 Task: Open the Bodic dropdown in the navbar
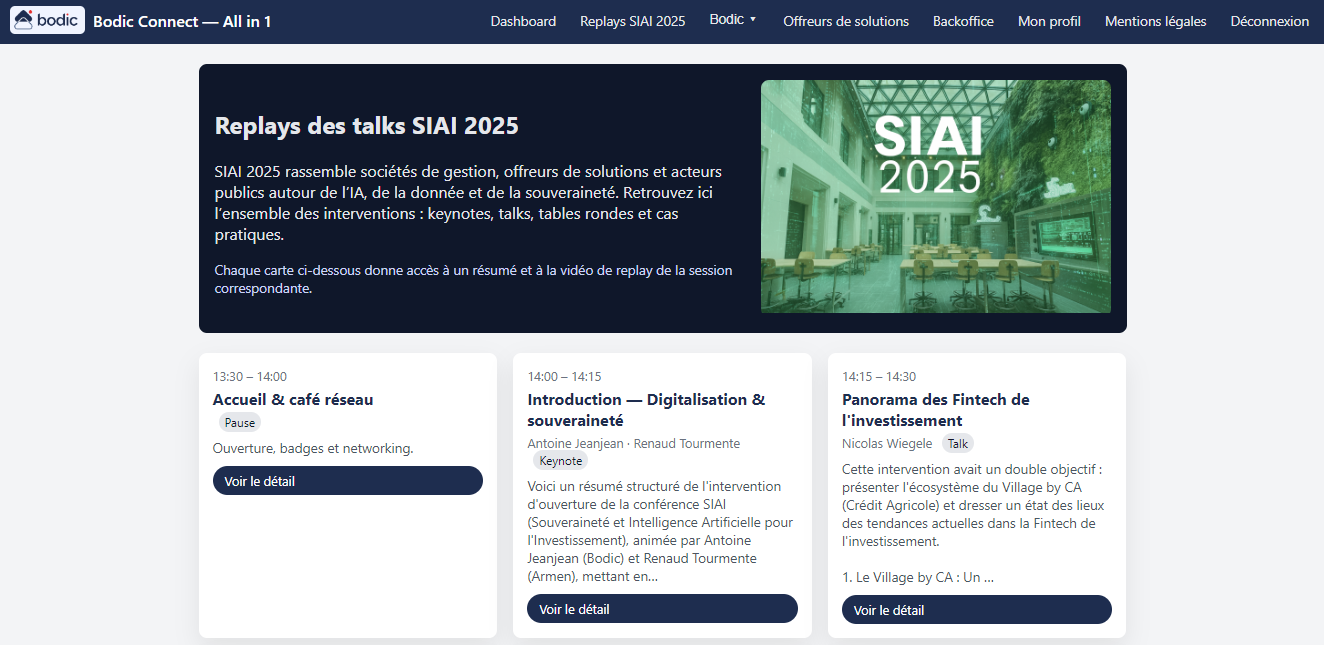pyautogui.click(x=733, y=20)
